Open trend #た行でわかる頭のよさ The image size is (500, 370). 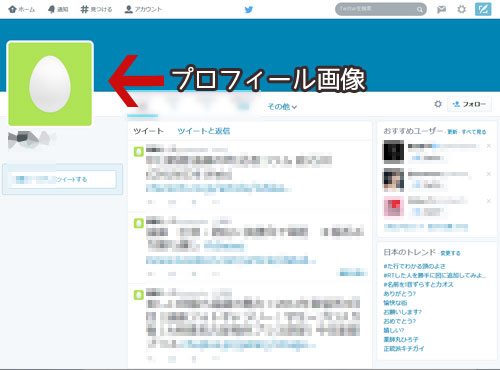coord(414,266)
